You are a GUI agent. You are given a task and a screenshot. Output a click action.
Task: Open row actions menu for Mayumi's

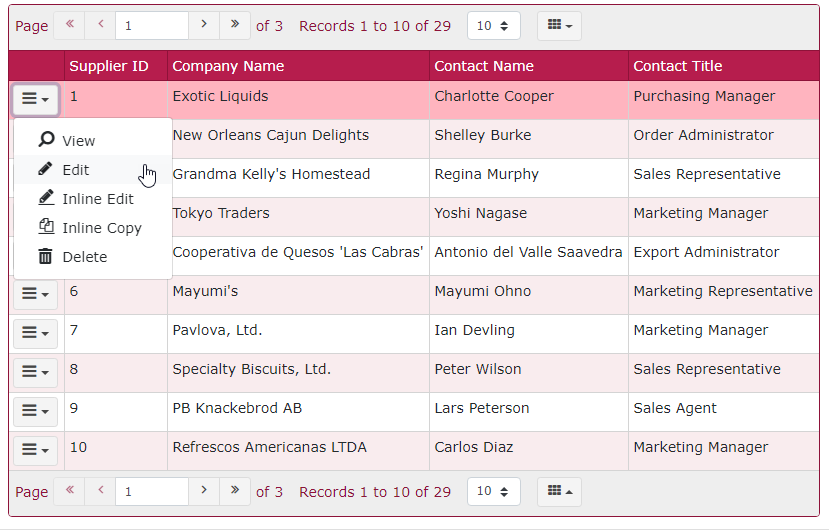point(35,295)
